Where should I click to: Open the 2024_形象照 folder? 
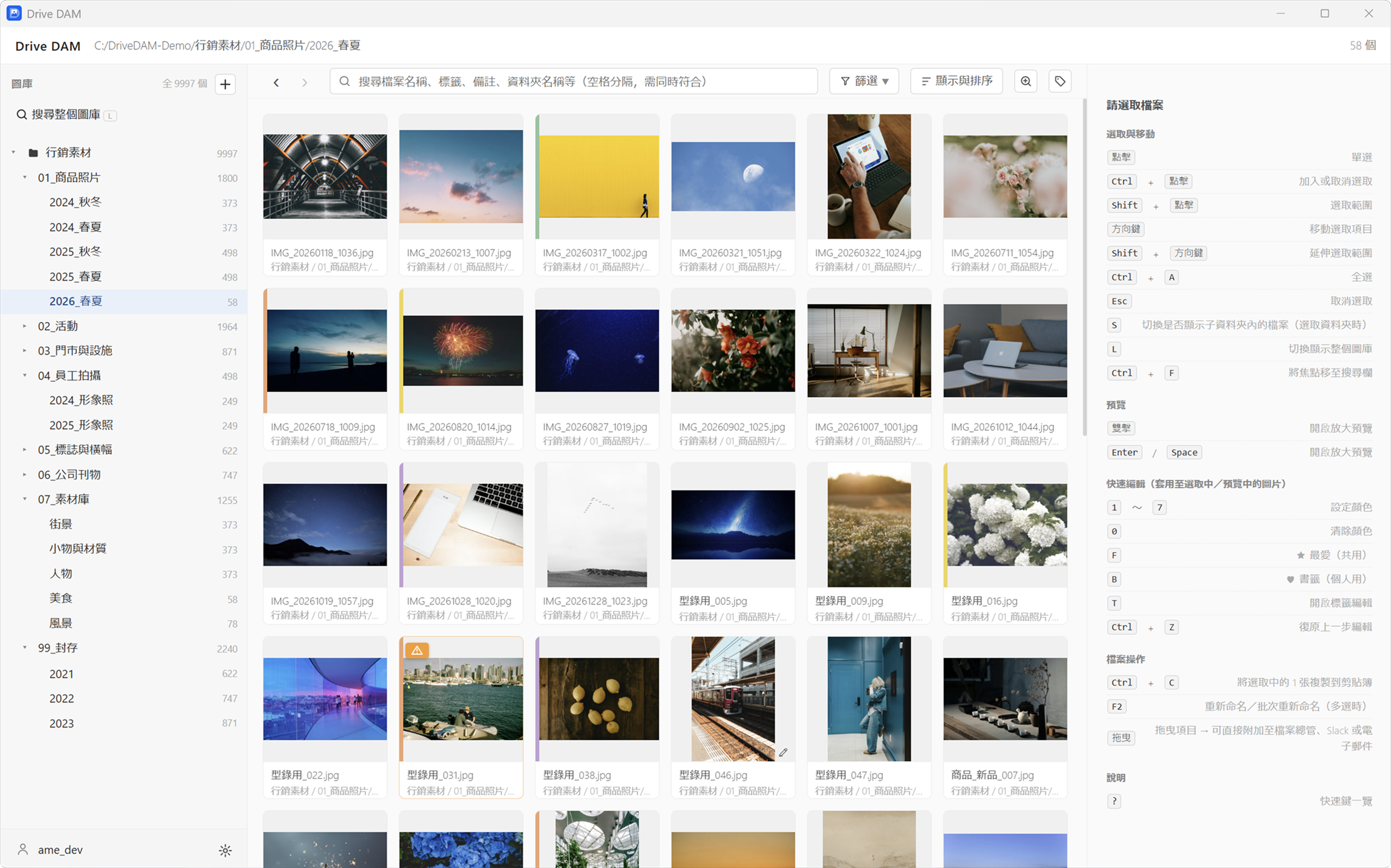[x=124, y=400]
